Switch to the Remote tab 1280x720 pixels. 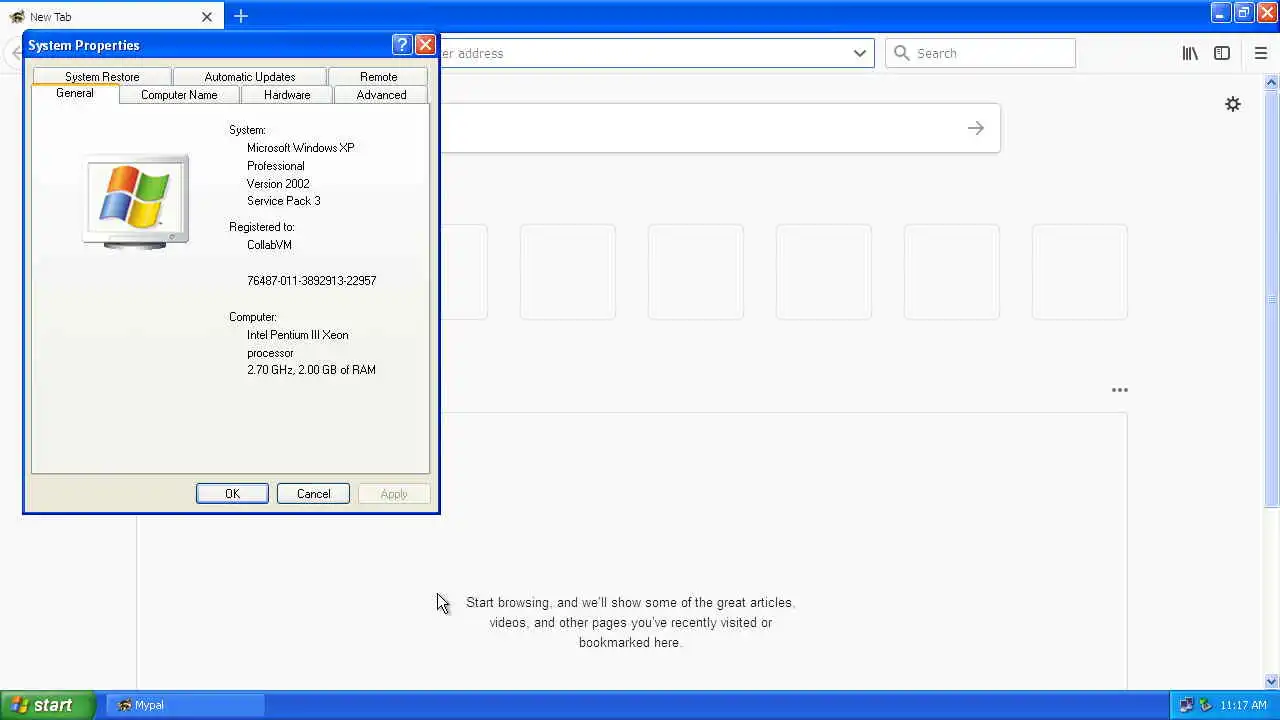pyautogui.click(x=378, y=77)
